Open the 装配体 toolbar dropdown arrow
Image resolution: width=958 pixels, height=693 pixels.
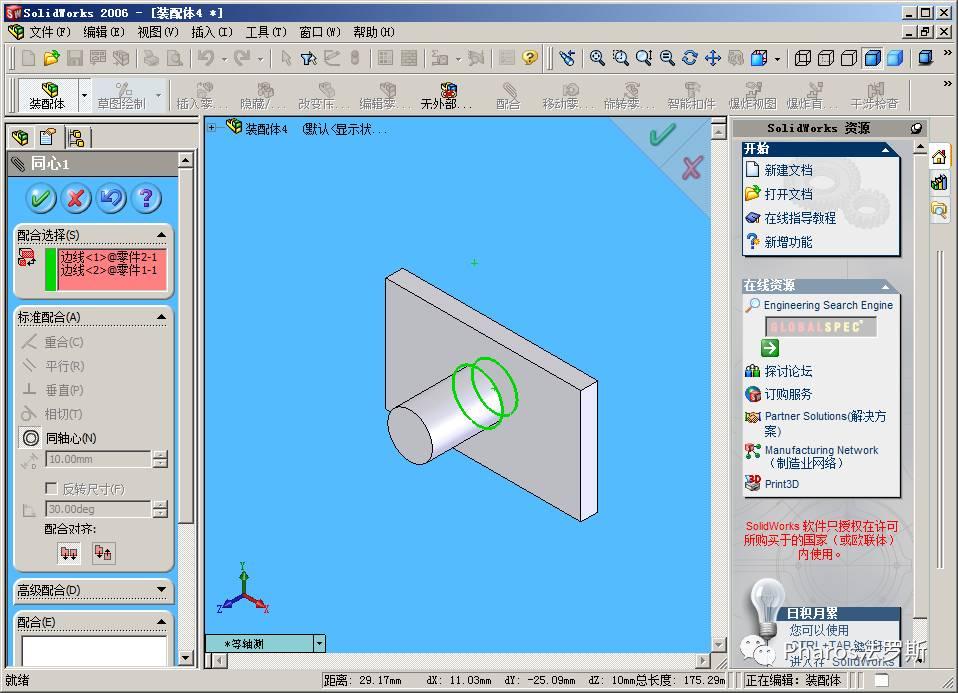84,95
